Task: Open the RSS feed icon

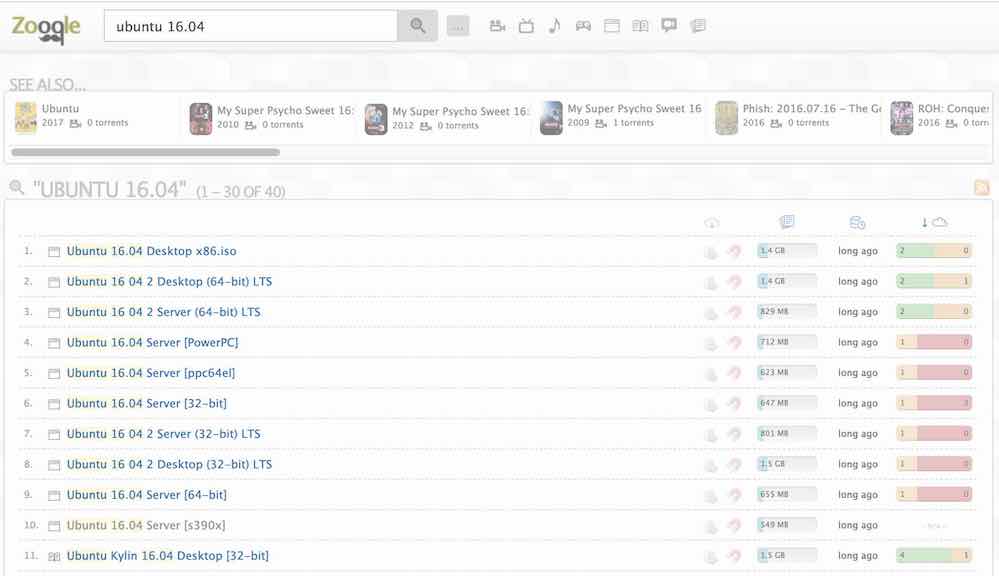Action: [981, 188]
